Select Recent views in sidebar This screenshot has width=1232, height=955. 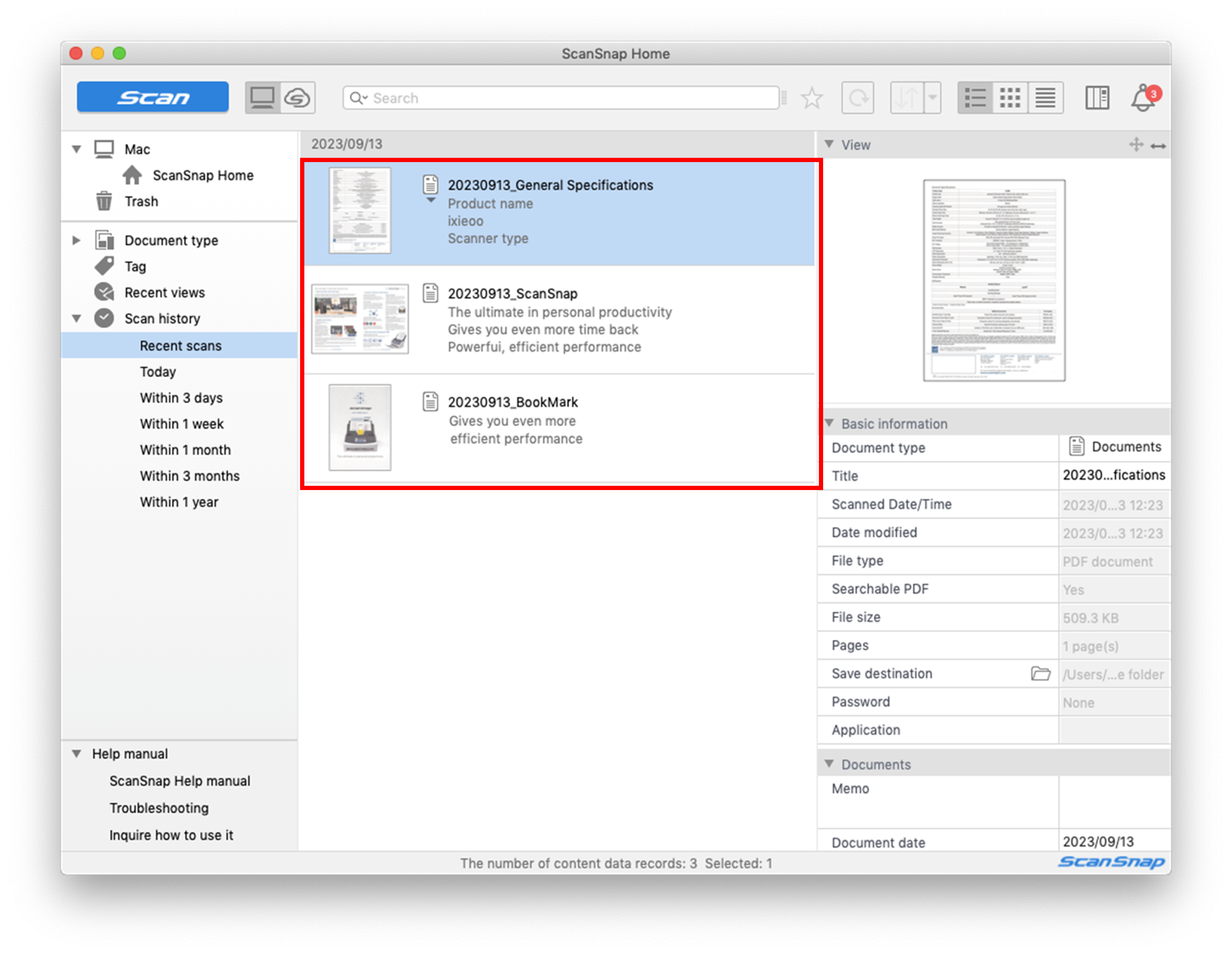click(164, 292)
